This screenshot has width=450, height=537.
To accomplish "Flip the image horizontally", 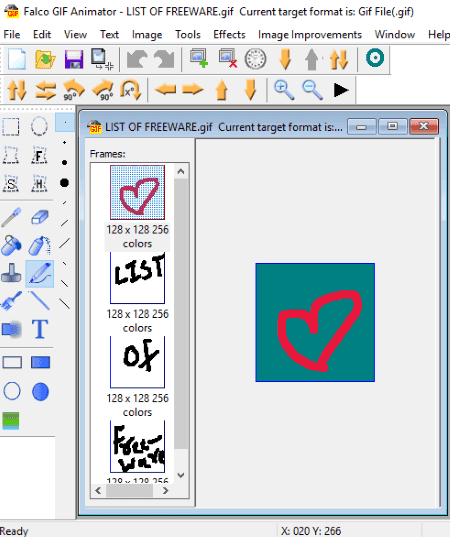I will tap(46, 90).
